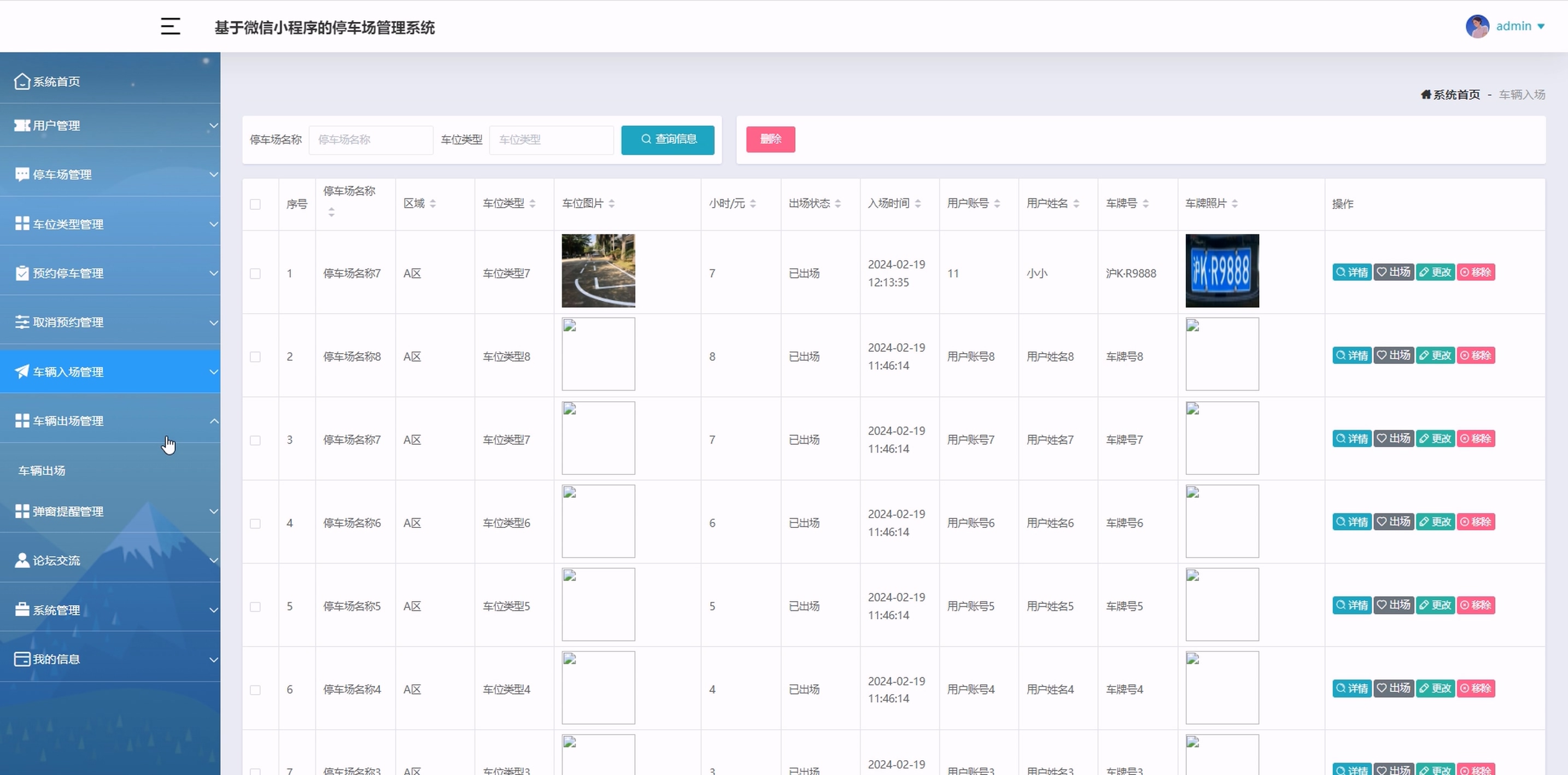Click the clipboard icon beside 预约停车管理
1568x775 pixels.
(x=22, y=273)
